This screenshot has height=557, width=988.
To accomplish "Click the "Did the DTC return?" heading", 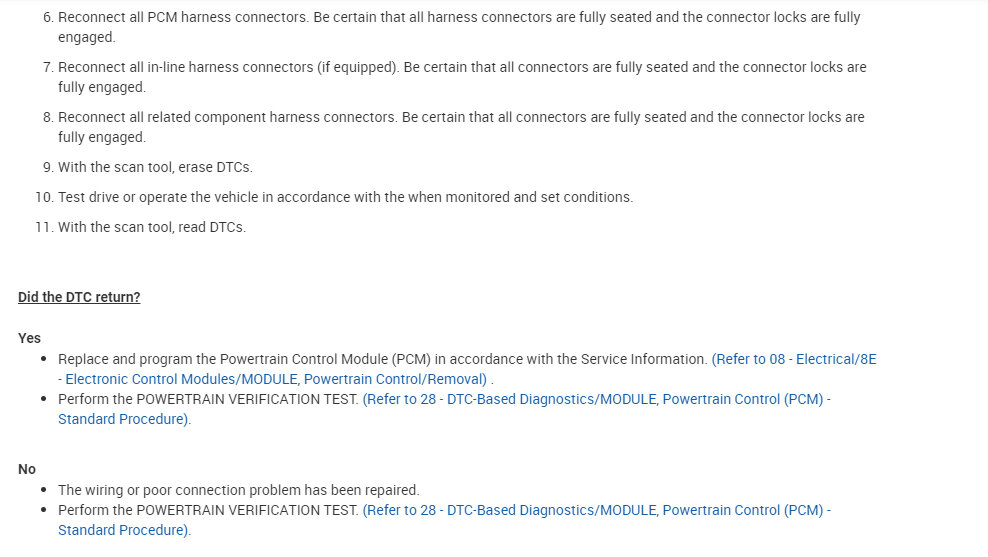I will (x=79, y=297).
